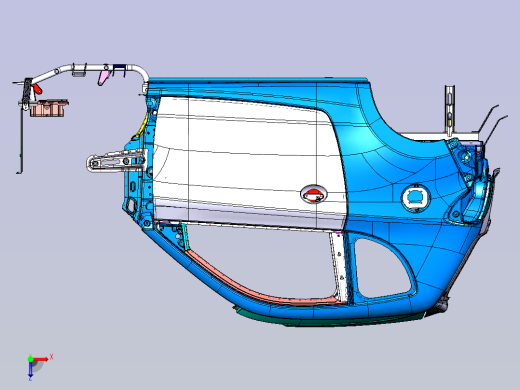
Task: Select the circular fuel filler opening
Action: coord(415,198)
